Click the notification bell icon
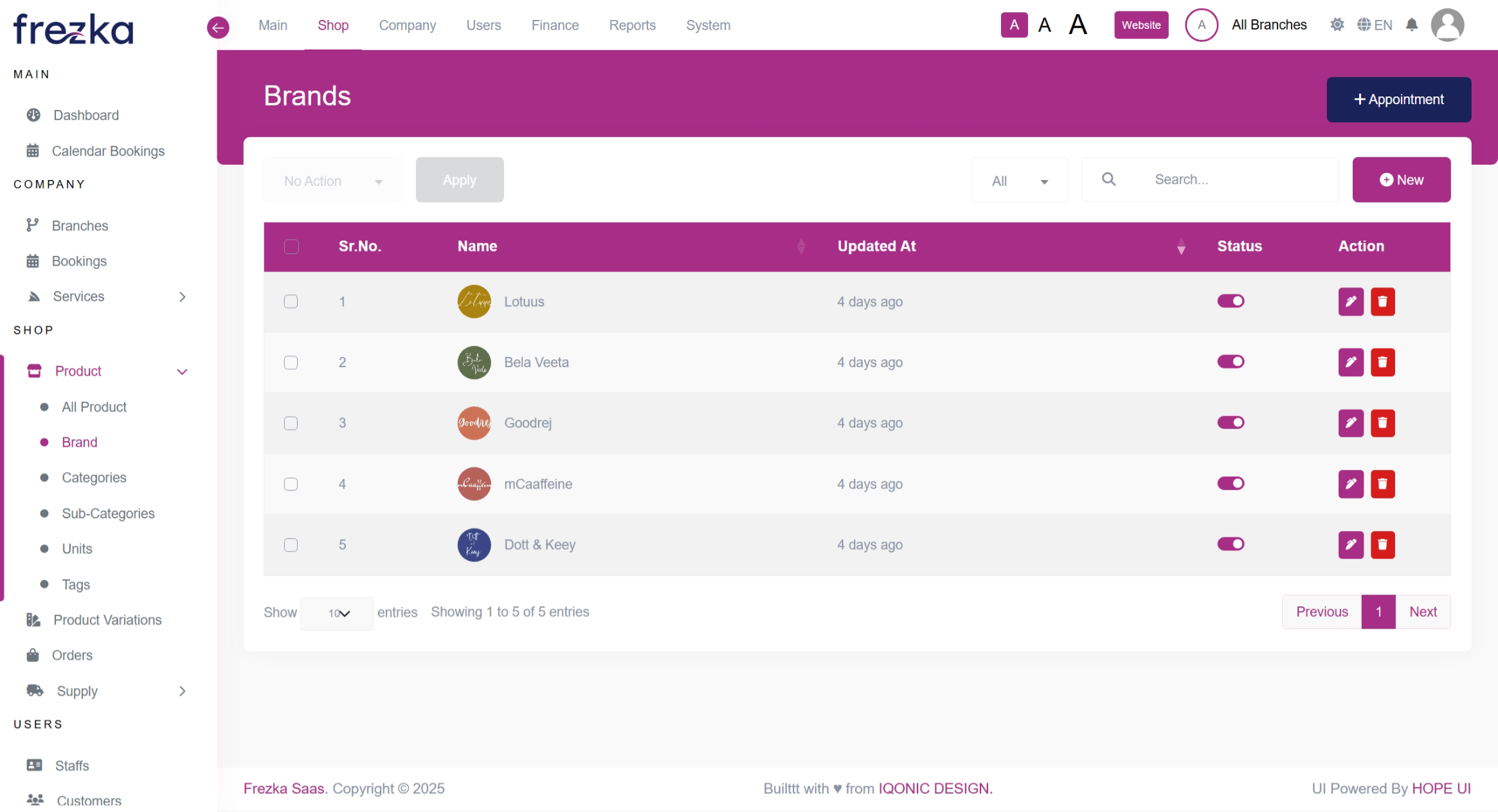This screenshot has width=1498, height=812. pos(1411,25)
